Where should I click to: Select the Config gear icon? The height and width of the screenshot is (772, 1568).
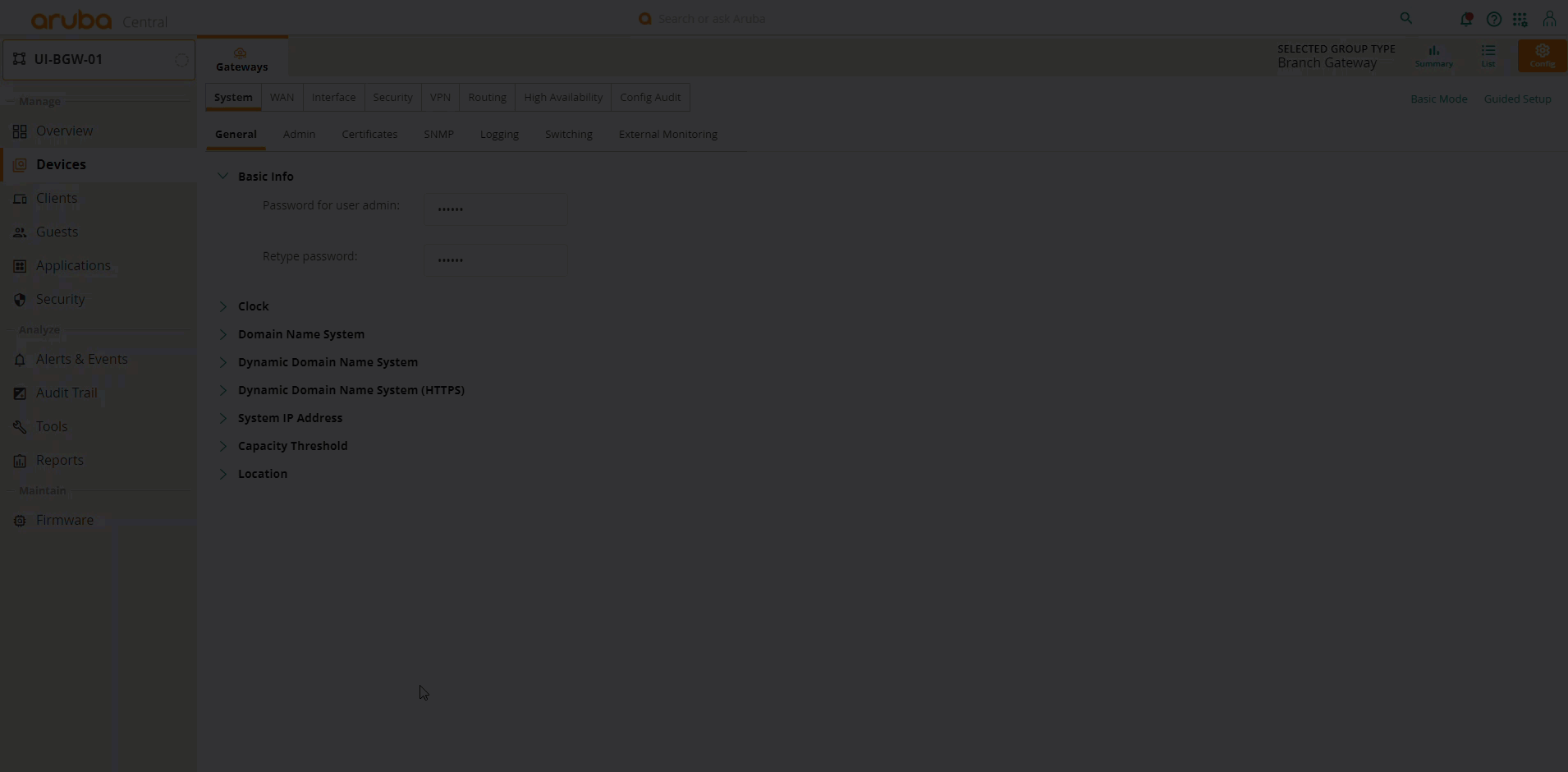tap(1542, 55)
